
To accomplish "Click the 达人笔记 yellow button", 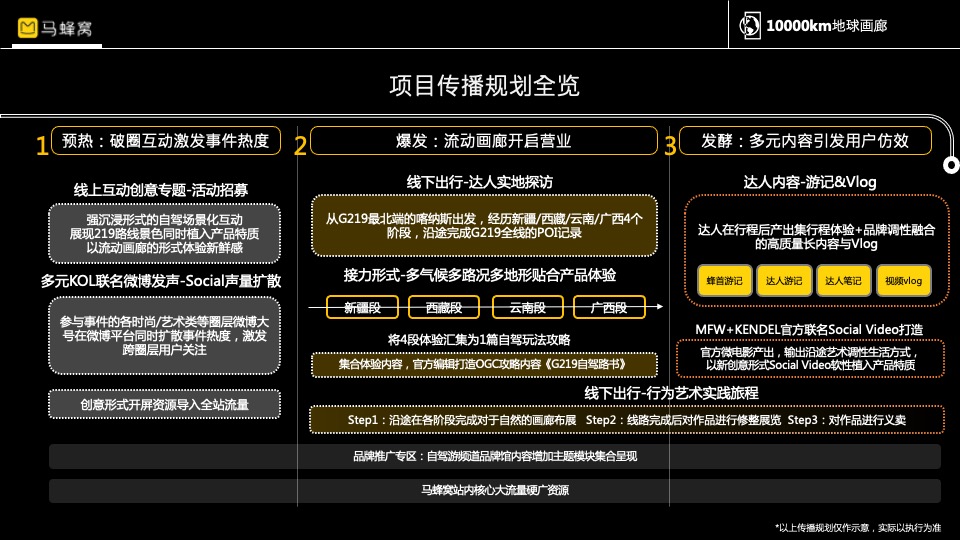I will pyautogui.click(x=843, y=280).
